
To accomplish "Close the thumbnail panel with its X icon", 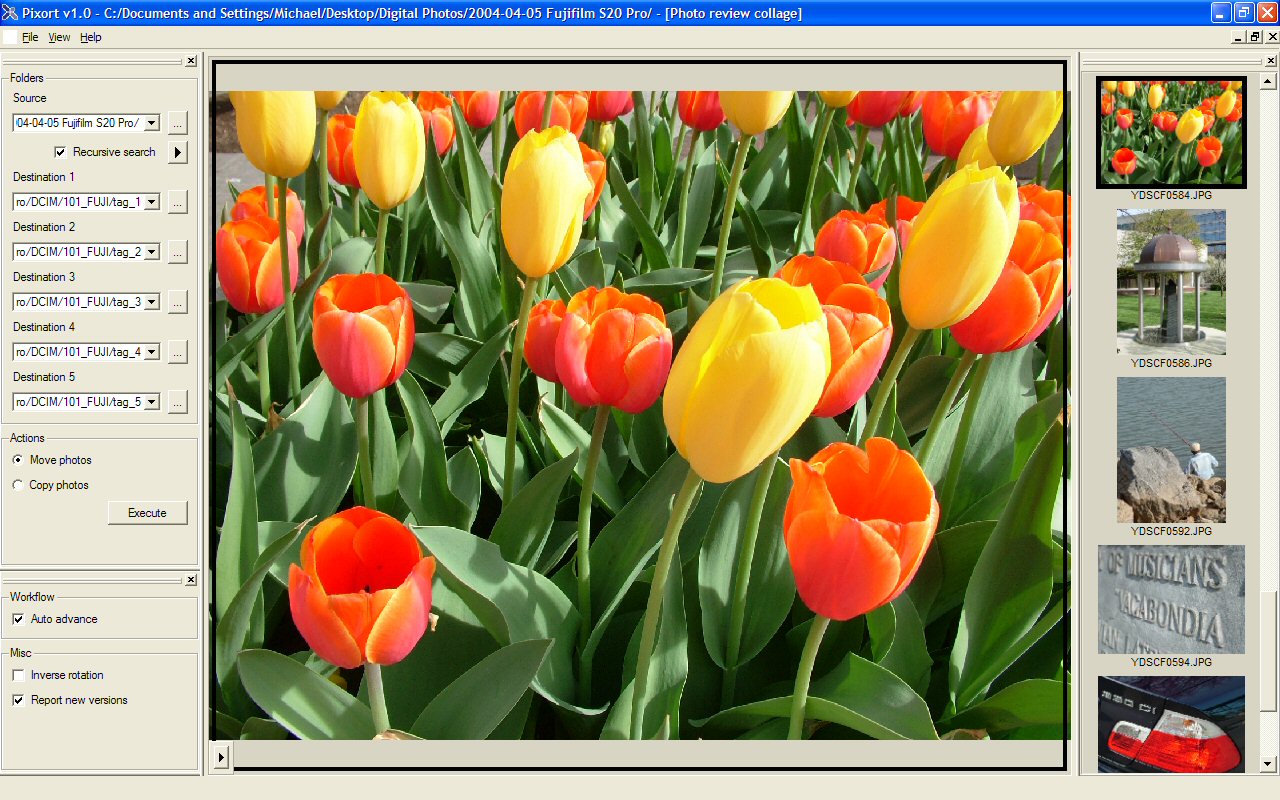I will (x=1270, y=61).
